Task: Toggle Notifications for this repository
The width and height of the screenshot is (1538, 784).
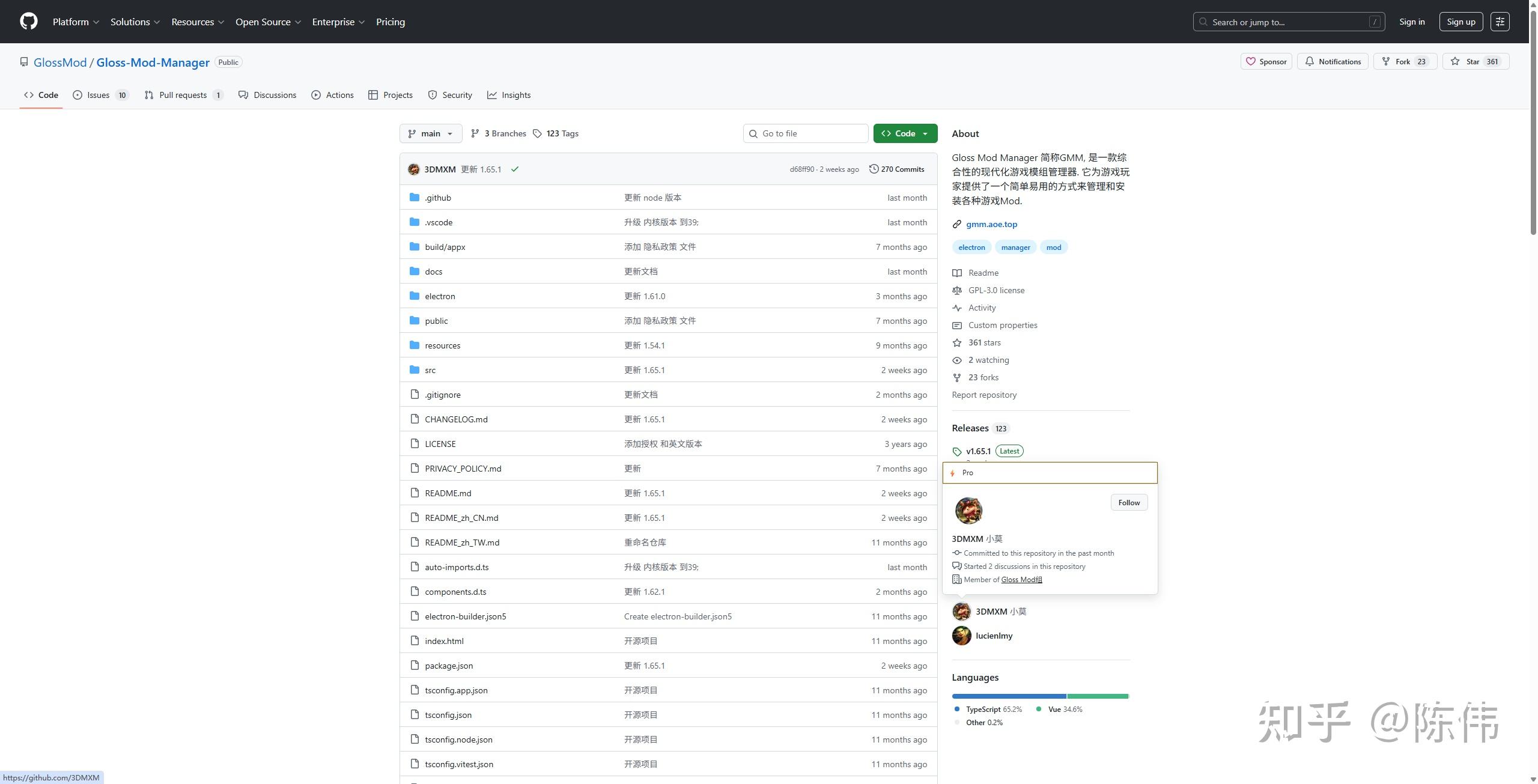Action: pos(1333,61)
